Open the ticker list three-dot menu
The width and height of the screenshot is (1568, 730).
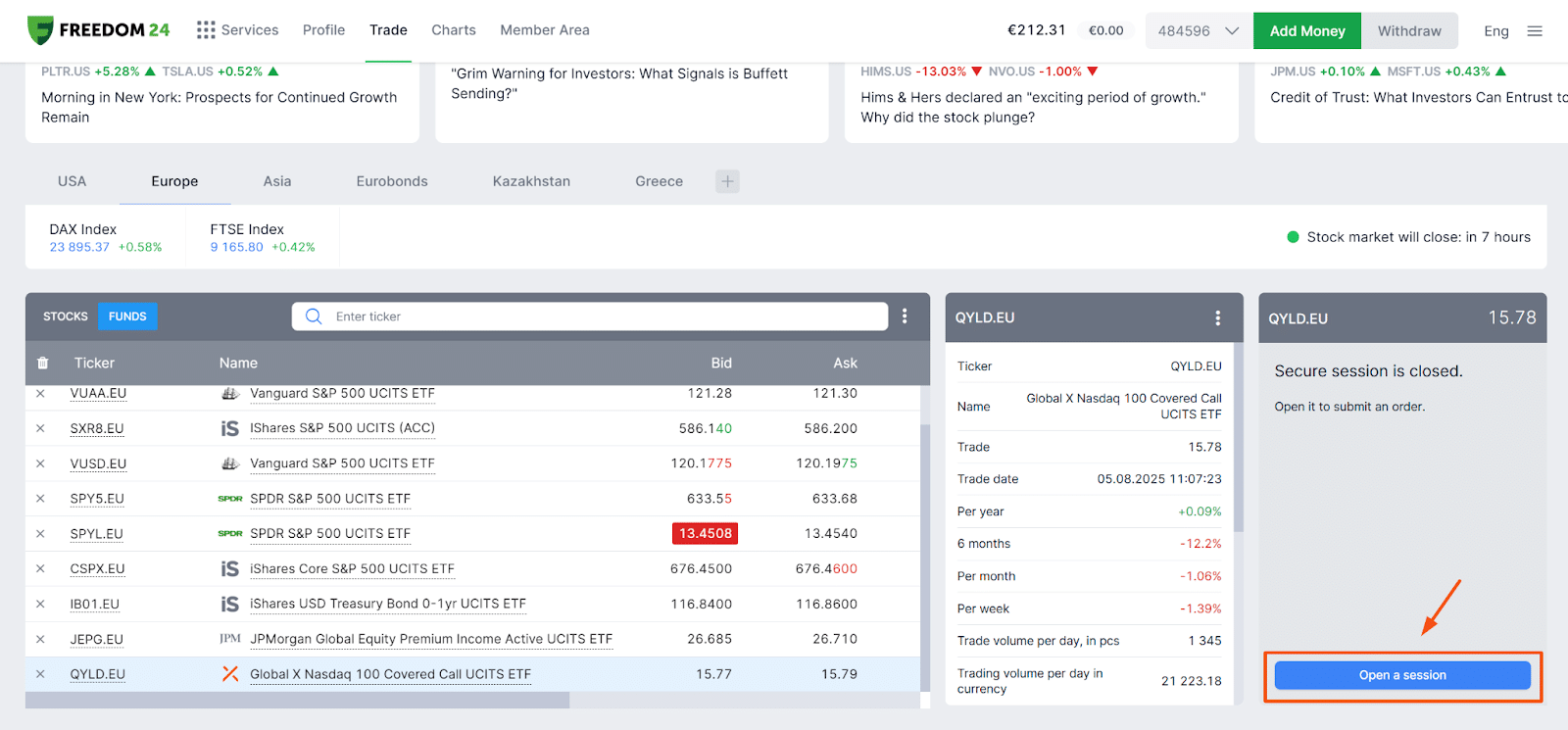905,316
